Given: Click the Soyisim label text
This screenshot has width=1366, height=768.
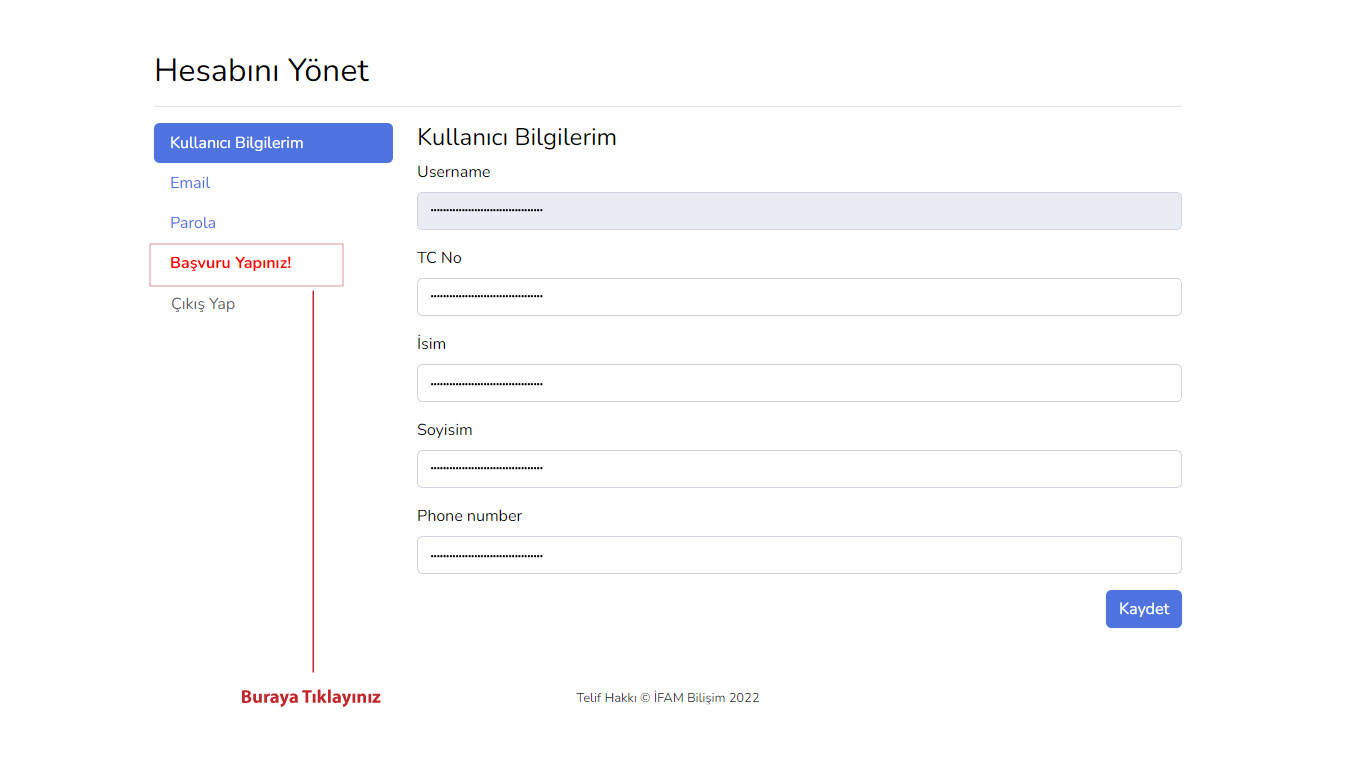Looking at the screenshot, I should point(445,430).
